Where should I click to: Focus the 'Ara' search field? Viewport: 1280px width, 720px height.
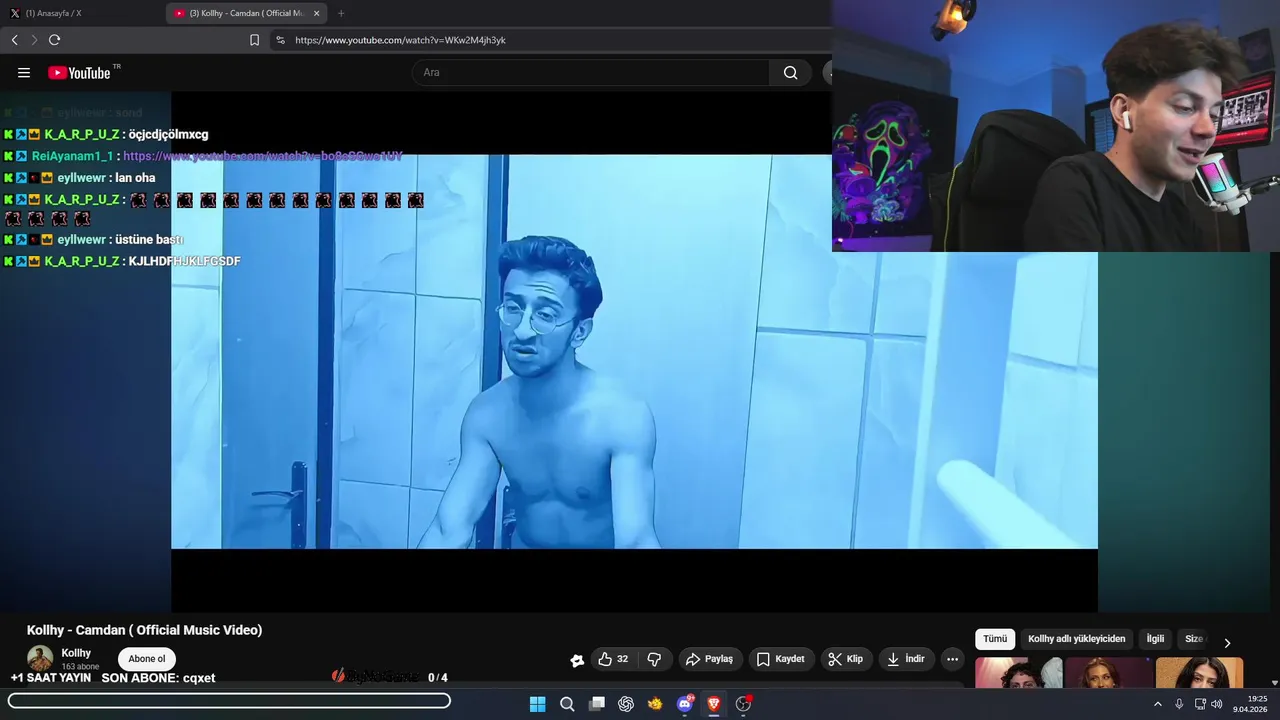point(591,72)
